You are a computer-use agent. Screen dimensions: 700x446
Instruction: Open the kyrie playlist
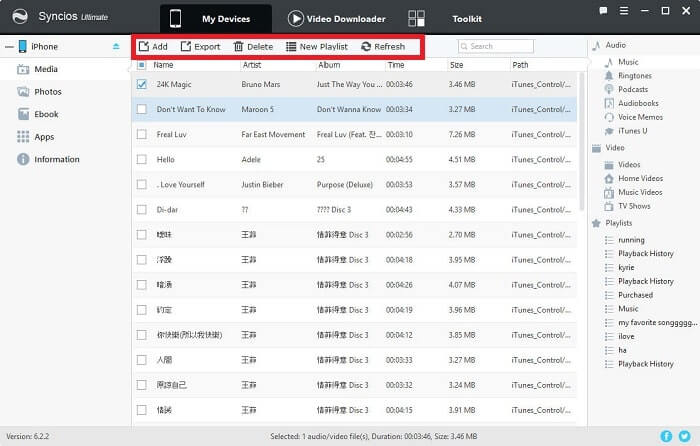626,267
